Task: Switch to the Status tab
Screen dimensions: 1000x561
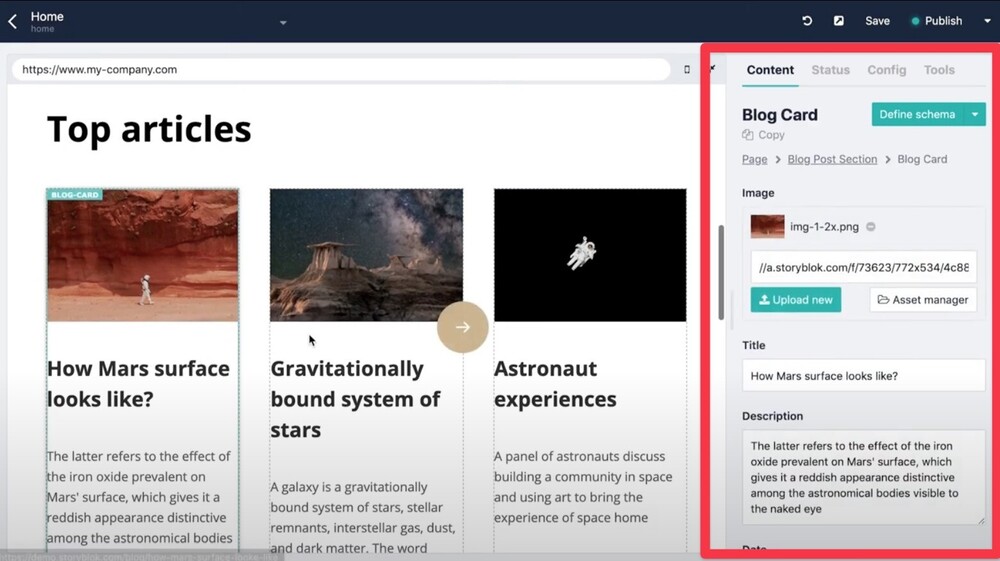Action: (830, 70)
